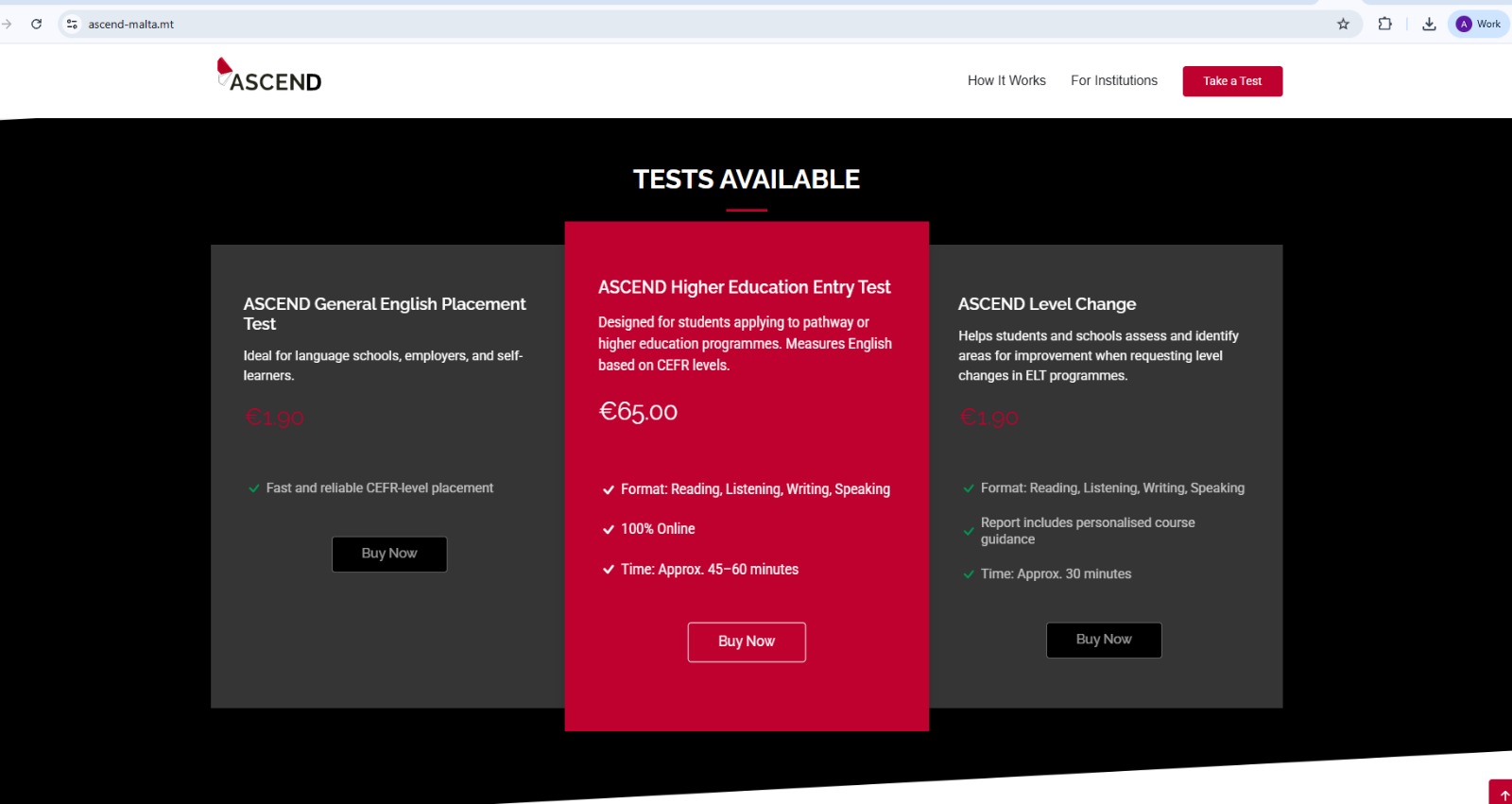The image size is (1512, 804).
Task: Click the browser forward arrow
Action: pyautogui.click(x=8, y=24)
